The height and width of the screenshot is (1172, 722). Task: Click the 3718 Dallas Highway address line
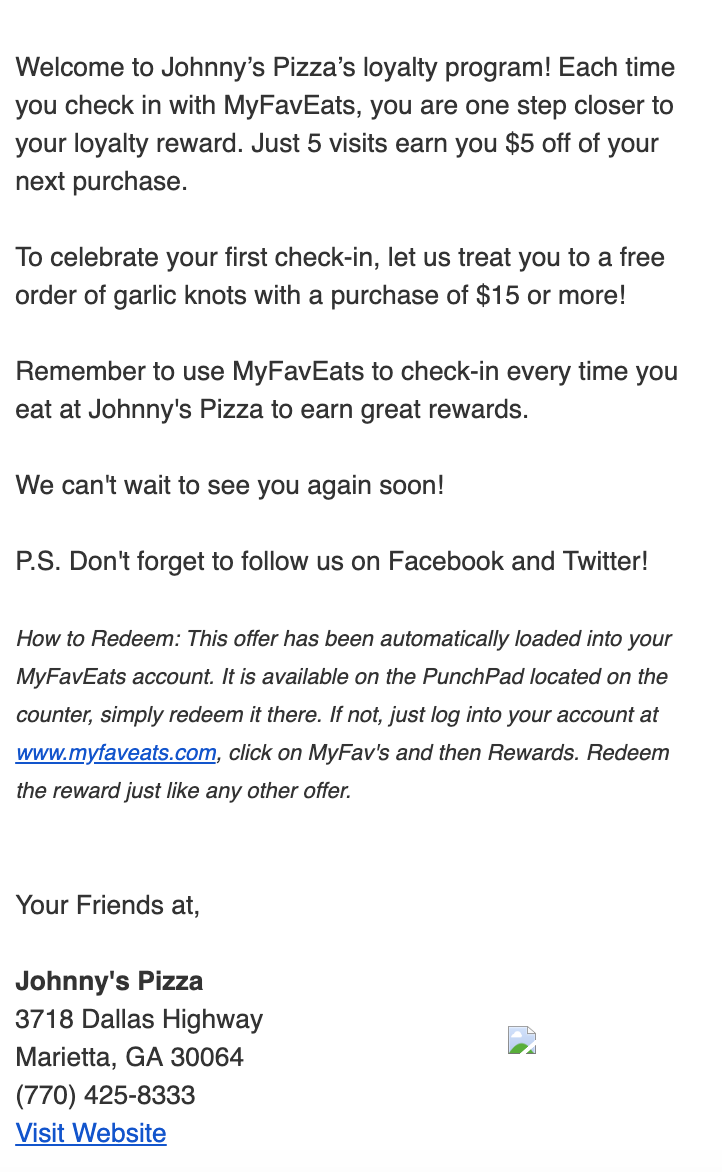click(139, 1019)
